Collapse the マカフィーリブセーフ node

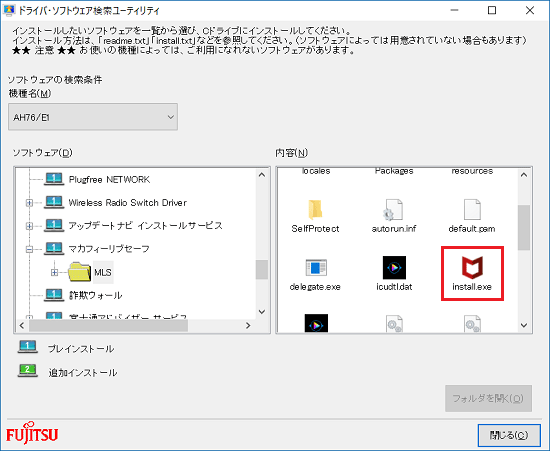[29, 249]
